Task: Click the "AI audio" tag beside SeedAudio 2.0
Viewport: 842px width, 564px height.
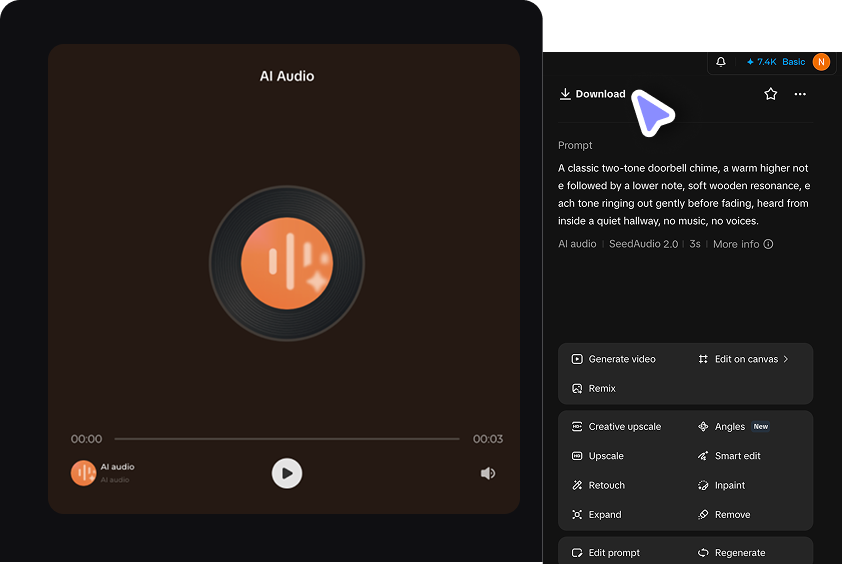Action: pos(577,244)
